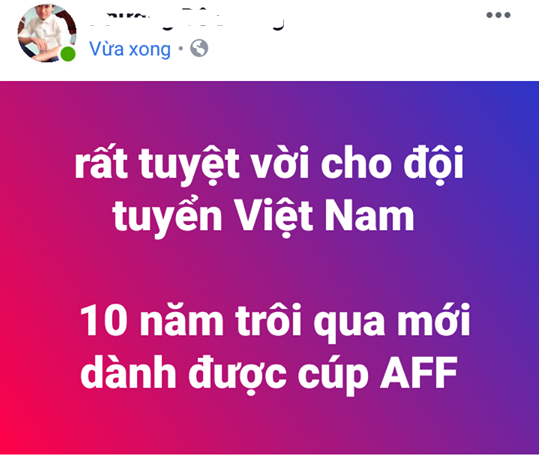Click the word "đội" ending the first line
Image resolution: width=539 pixels, height=455 pixels.
pos(433,165)
